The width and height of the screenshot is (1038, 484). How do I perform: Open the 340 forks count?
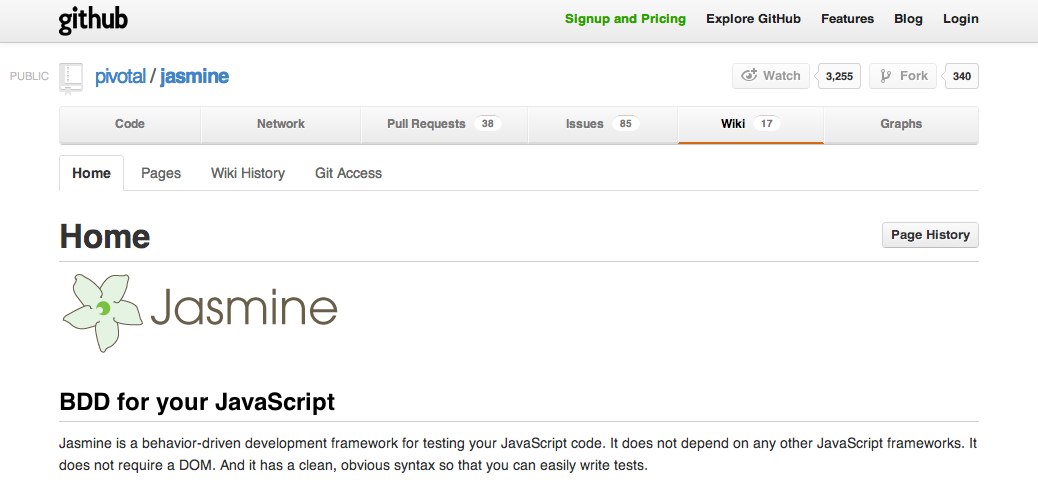click(x=961, y=76)
